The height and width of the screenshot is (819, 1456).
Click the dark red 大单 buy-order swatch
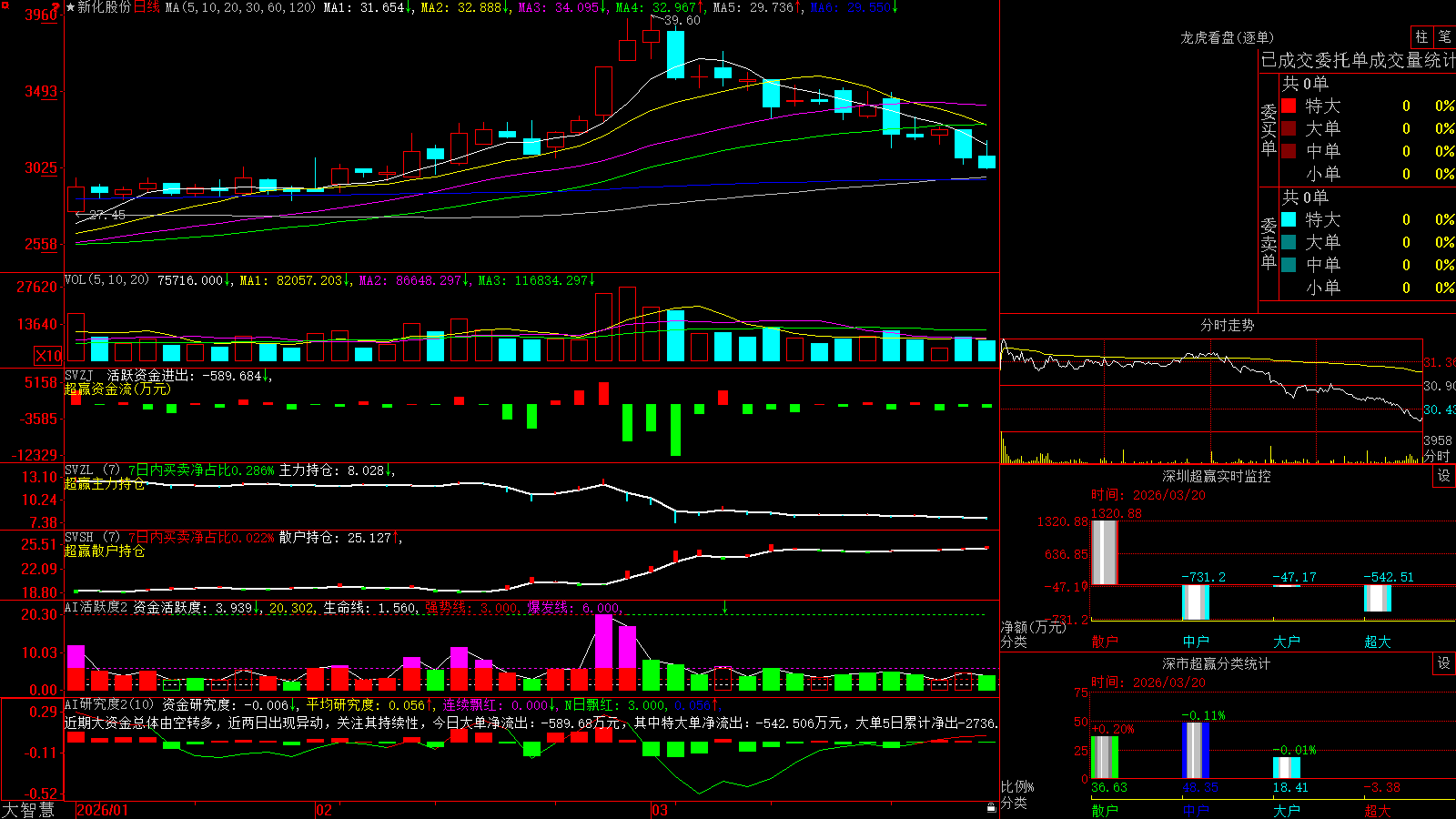pyautogui.click(x=1289, y=128)
